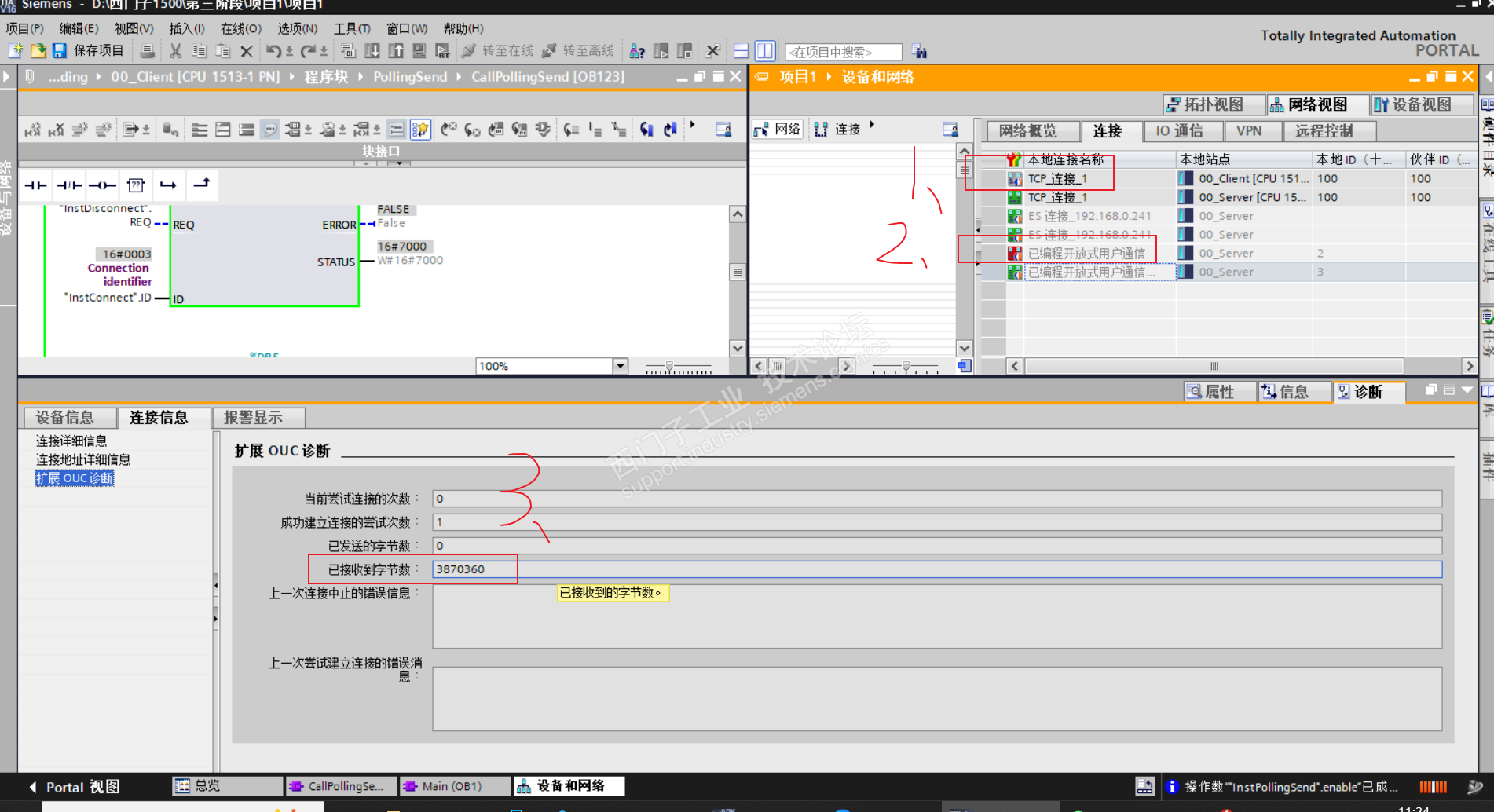Image resolution: width=1494 pixels, height=812 pixels.
Task: Click the cut scissors icon
Action: (175, 51)
